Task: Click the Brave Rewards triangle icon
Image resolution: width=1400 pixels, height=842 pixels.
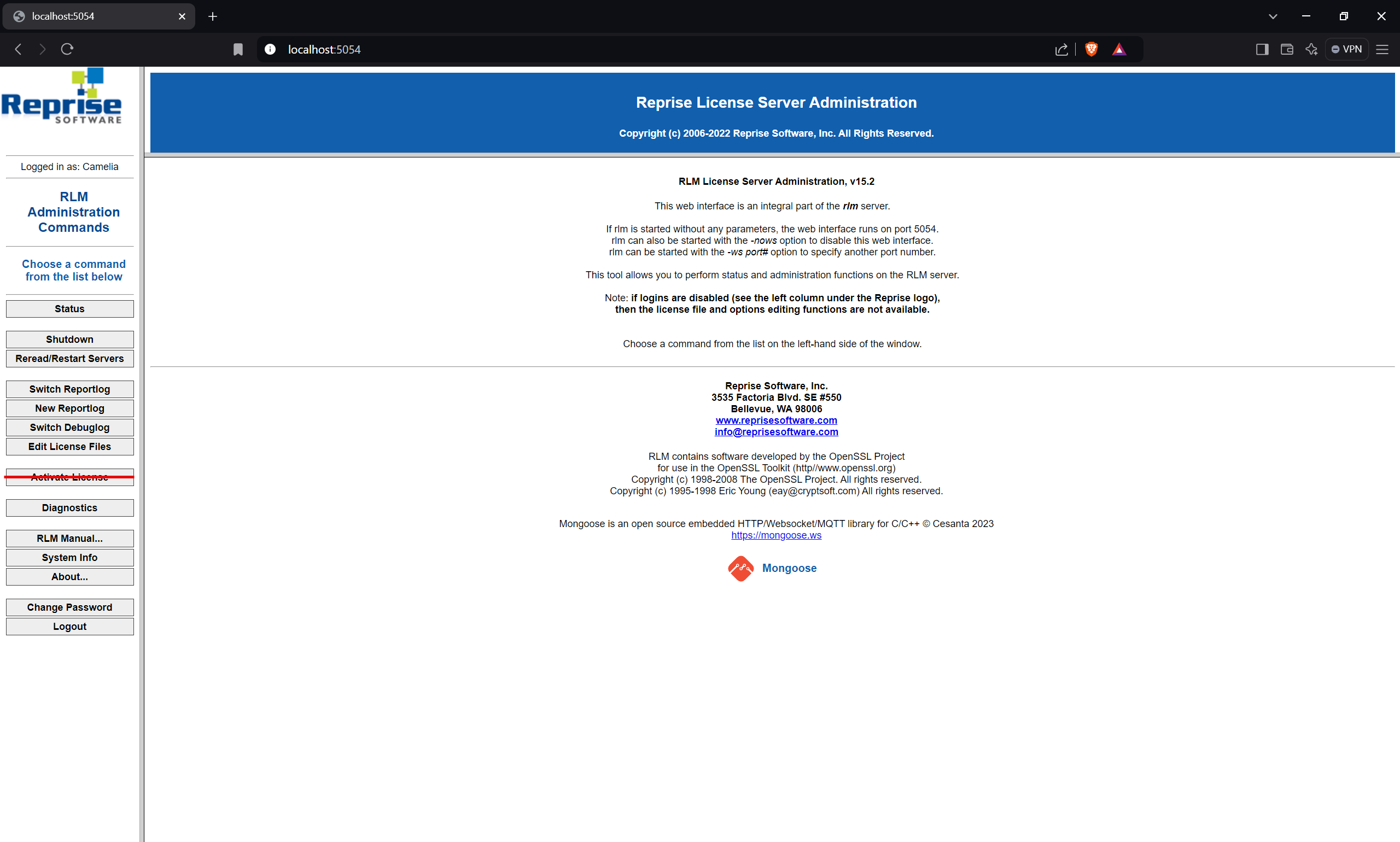Action: (1118, 49)
